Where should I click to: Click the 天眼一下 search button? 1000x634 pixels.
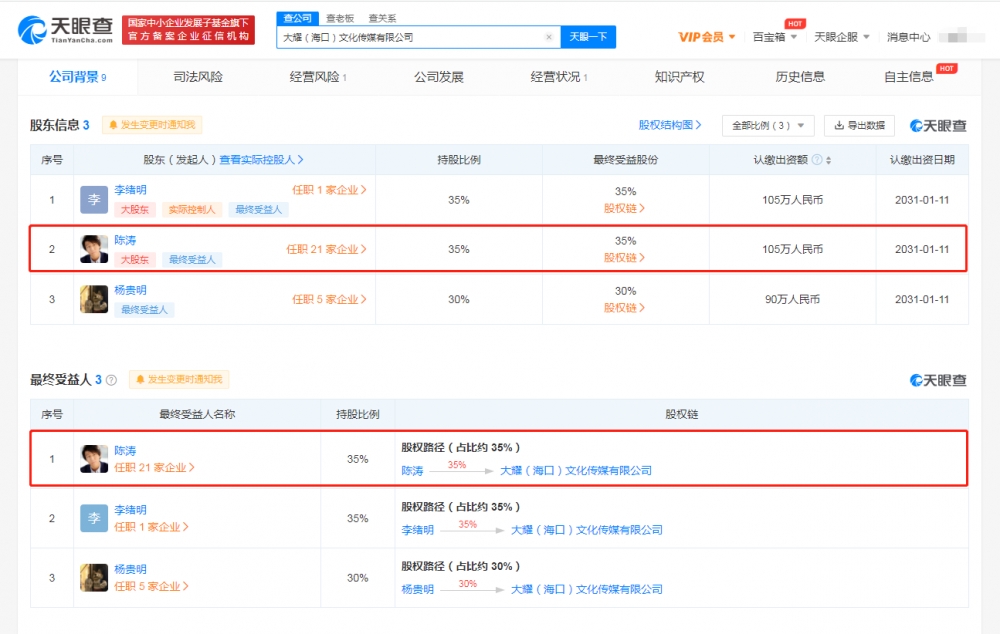tap(588, 37)
